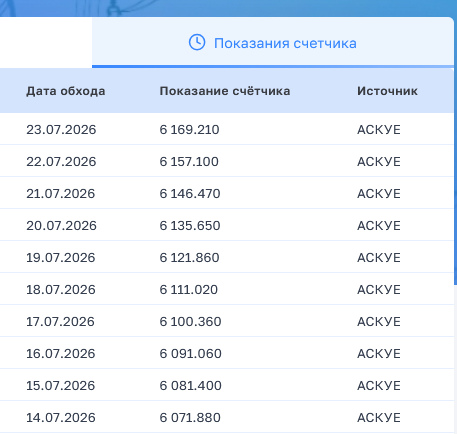Viewport: 457px width, 434px height.
Task: Select the date 18.07.2026
Action: coord(61,290)
